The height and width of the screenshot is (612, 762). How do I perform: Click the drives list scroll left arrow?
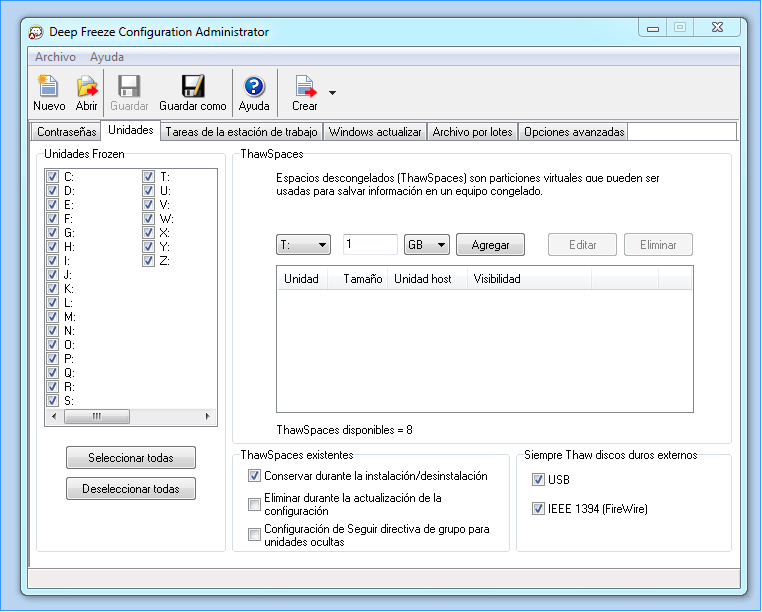pos(54,417)
